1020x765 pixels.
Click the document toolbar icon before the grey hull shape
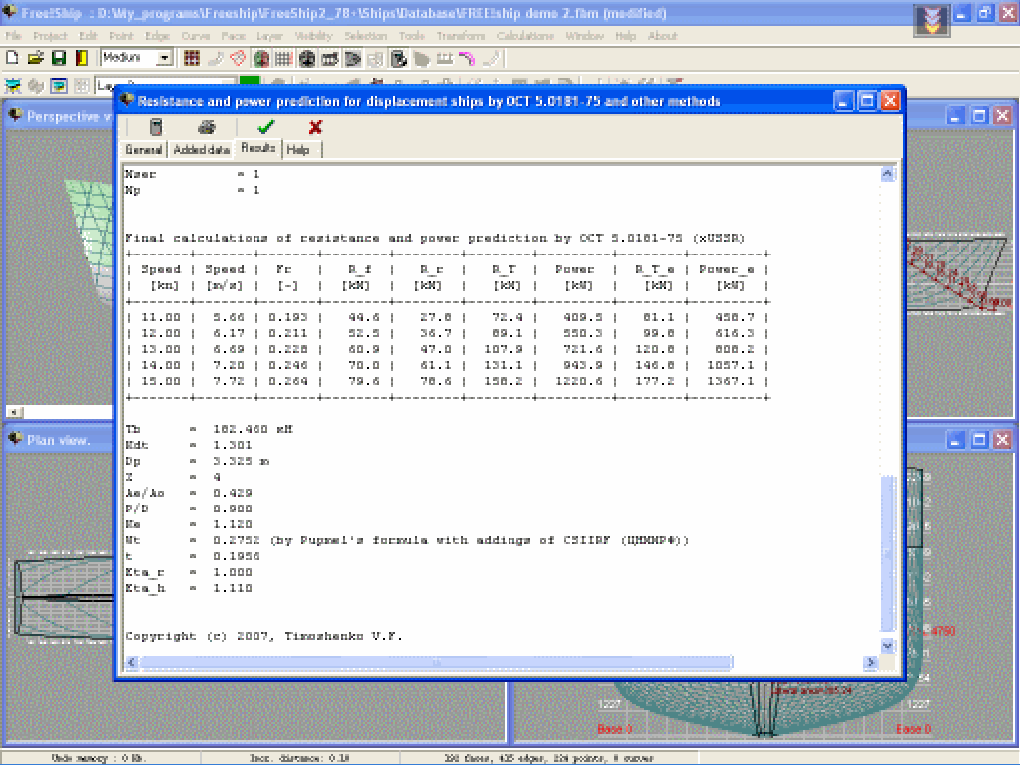click(399, 59)
